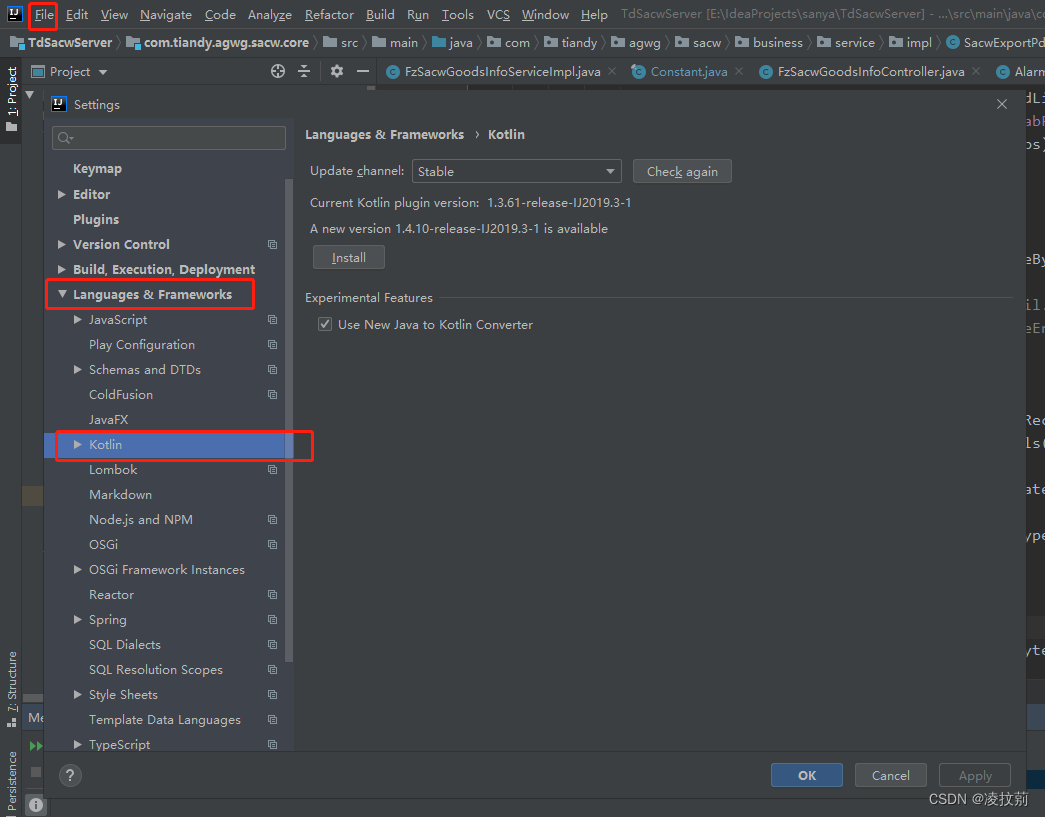Expand the Version Control settings node
The width and height of the screenshot is (1045, 817).
pyautogui.click(x=62, y=245)
